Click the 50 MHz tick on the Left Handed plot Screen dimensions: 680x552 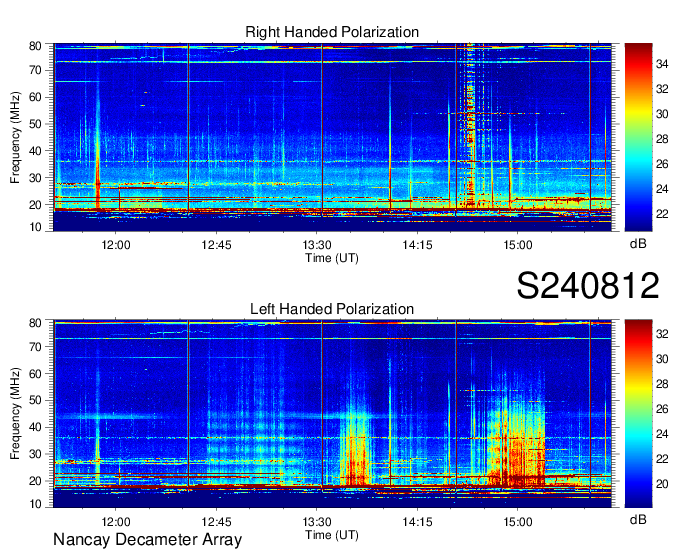36,400
